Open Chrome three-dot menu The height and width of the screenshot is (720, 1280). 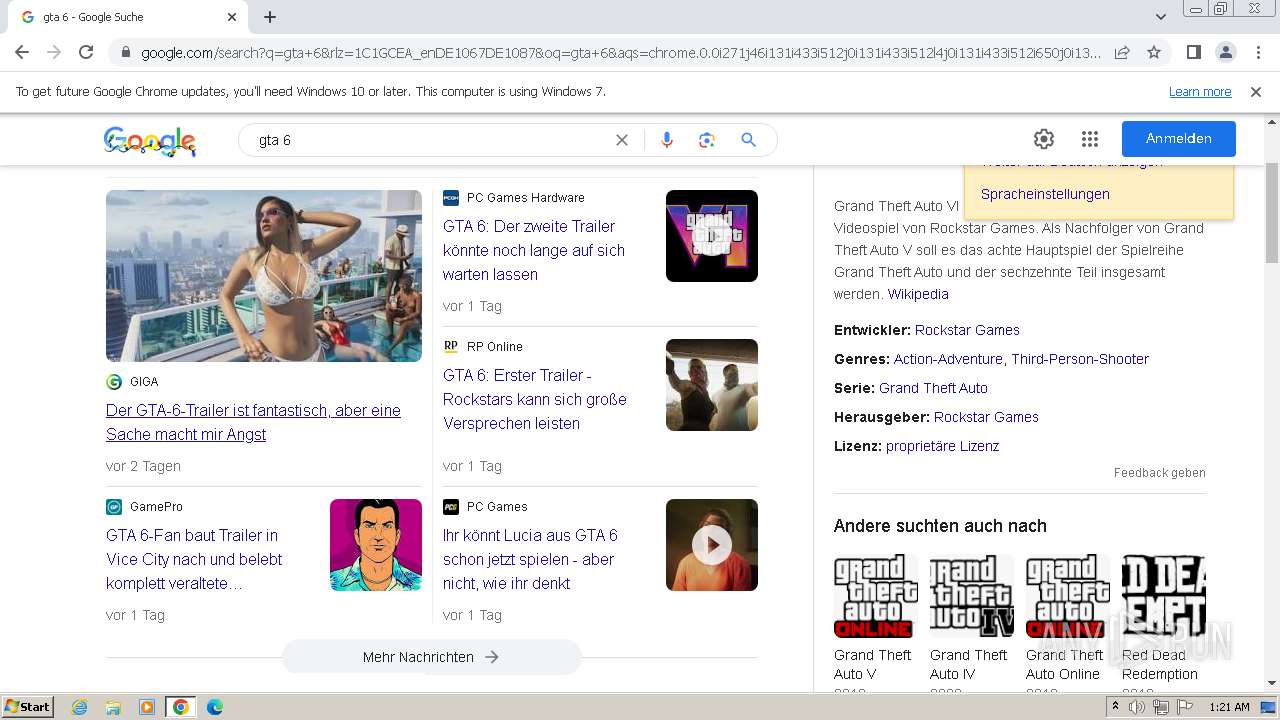pyautogui.click(x=1257, y=52)
